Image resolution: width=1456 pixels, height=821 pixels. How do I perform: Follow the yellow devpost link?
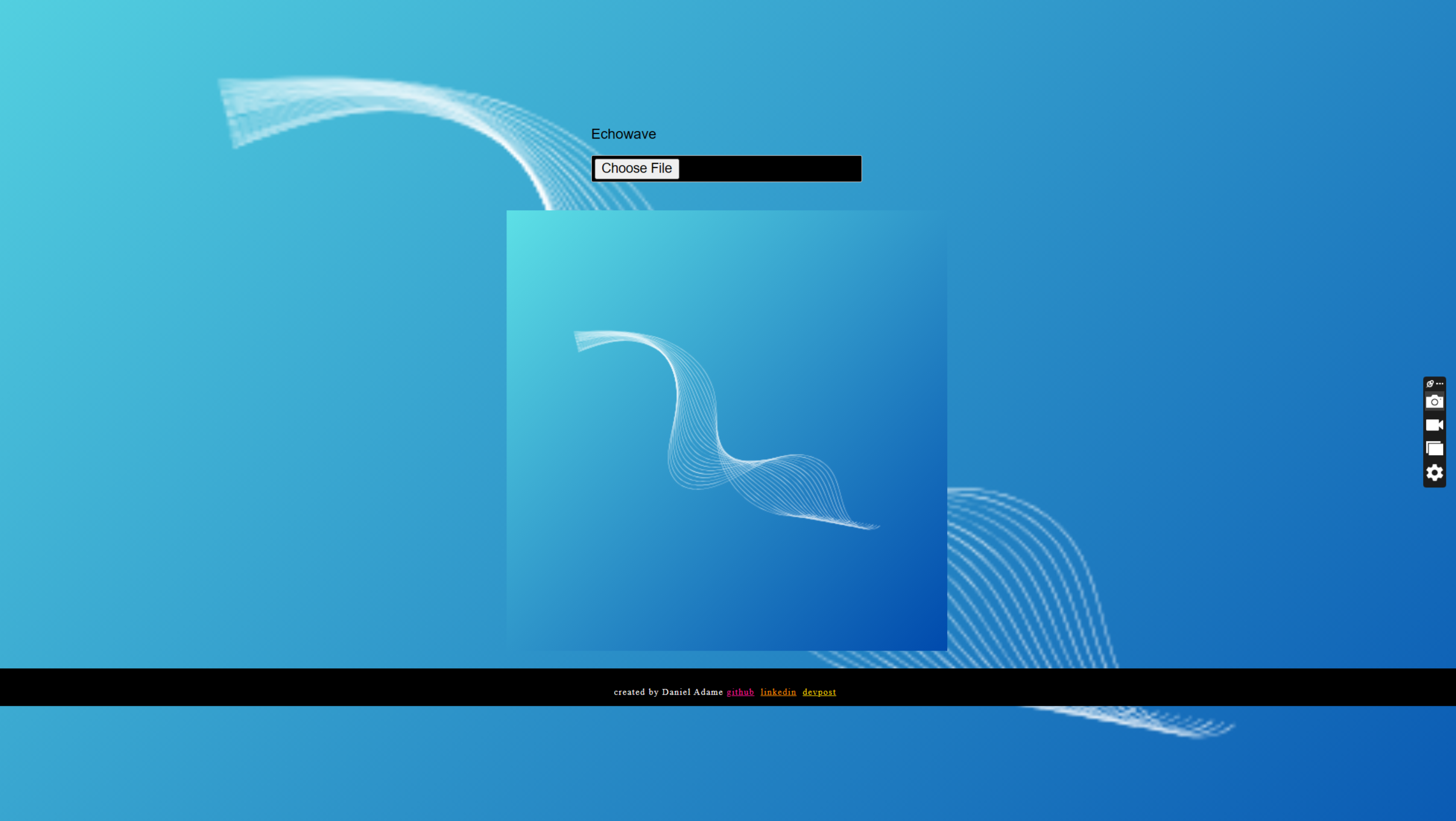pyautogui.click(x=819, y=692)
